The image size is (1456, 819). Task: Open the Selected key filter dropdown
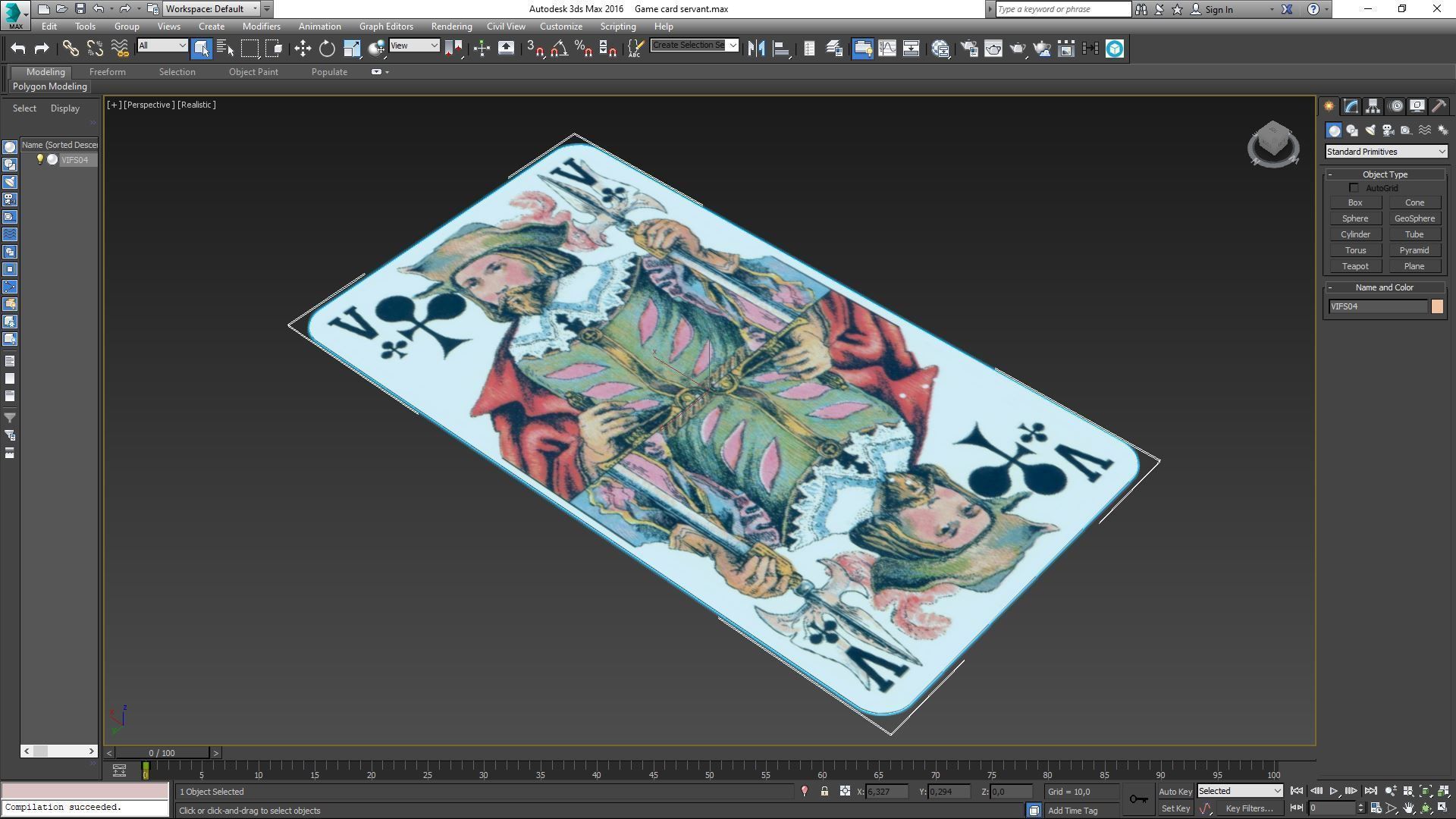point(1239,791)
